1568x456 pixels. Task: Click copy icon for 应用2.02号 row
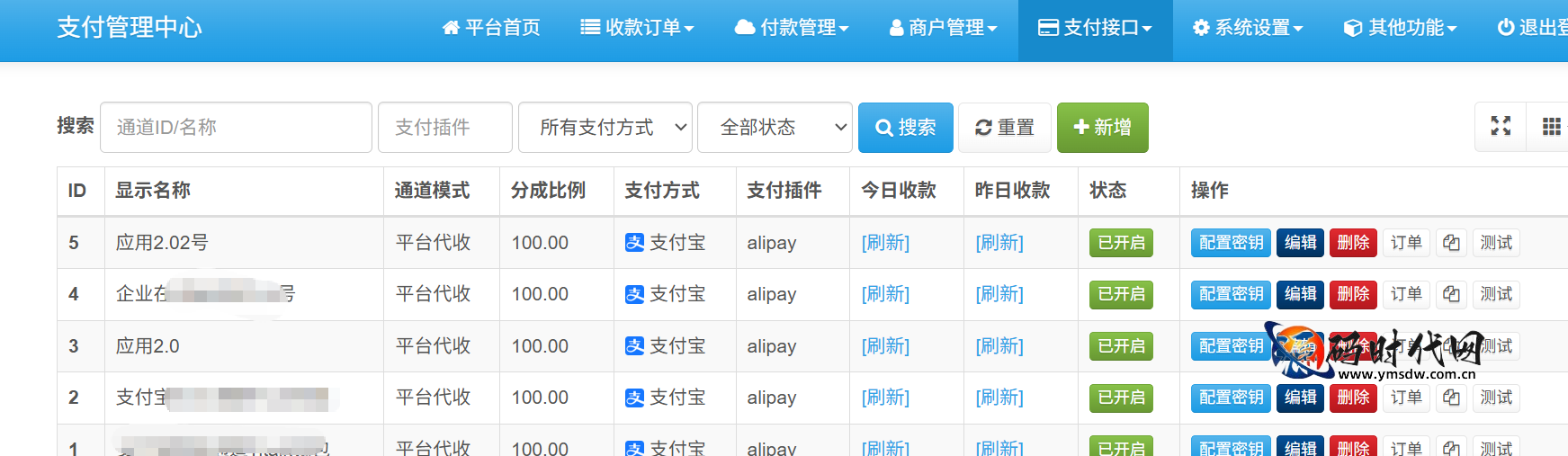click(x=1451, y=243)
